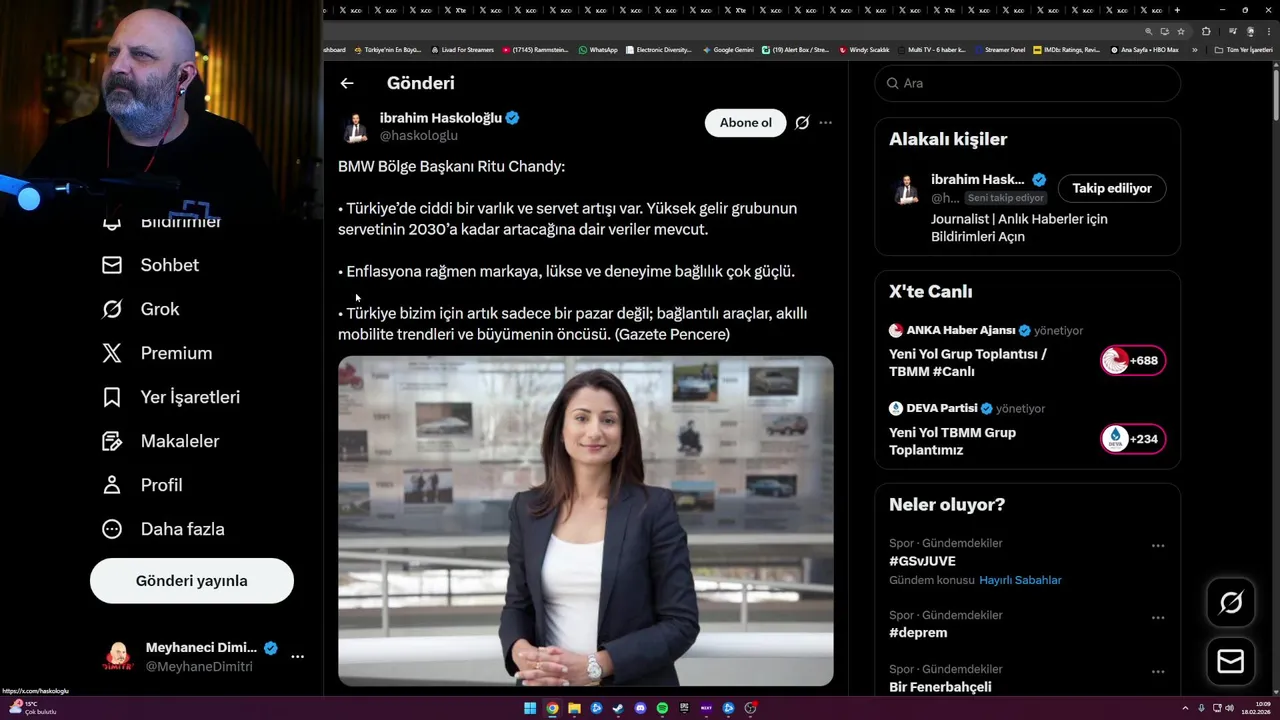Open more options for #deprem trend
This screenshot has width=1280, height=720.
pos(1158,618)
